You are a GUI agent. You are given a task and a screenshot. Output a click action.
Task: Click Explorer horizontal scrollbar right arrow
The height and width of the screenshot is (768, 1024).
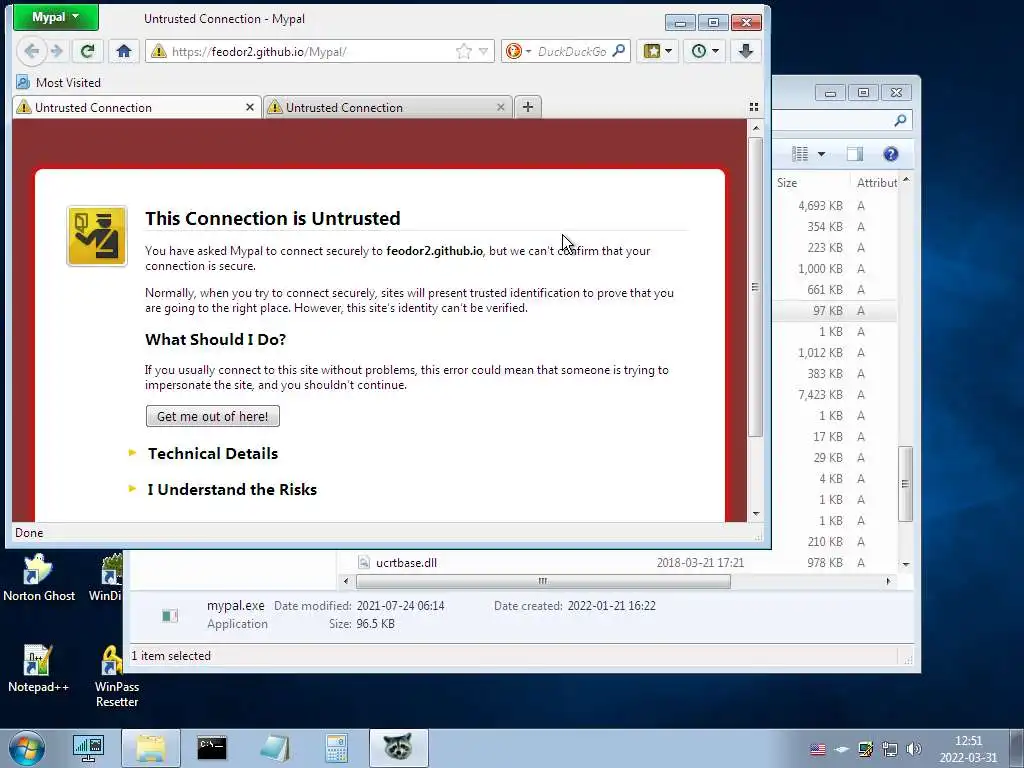click(x=888, y=581)
